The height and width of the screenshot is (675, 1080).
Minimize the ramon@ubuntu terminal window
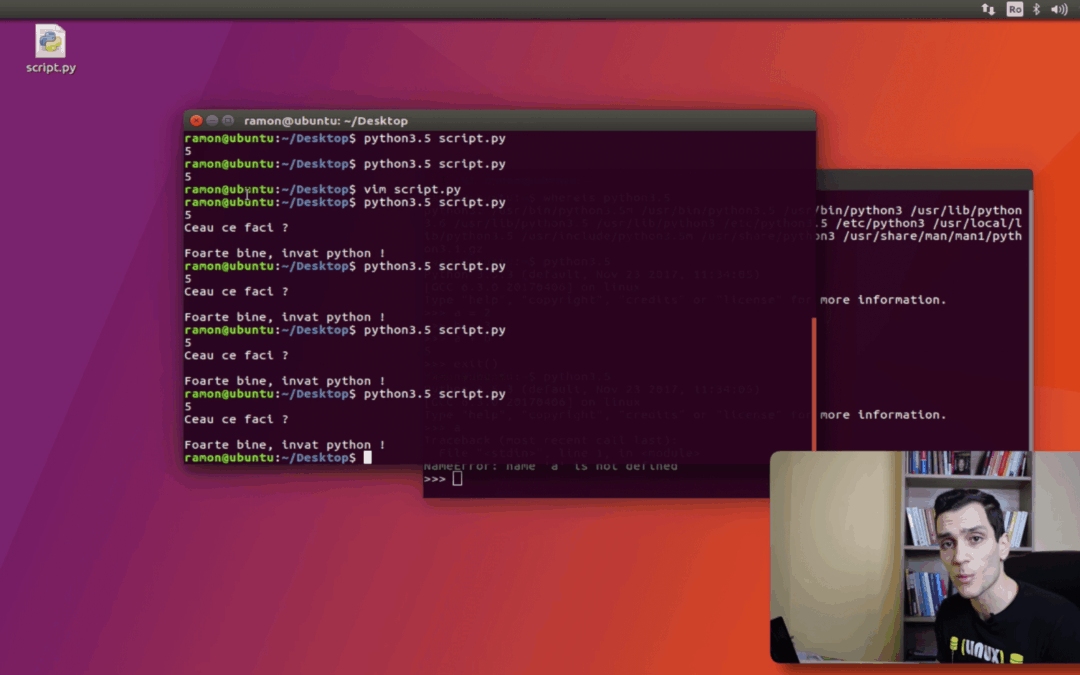[212, 120]
